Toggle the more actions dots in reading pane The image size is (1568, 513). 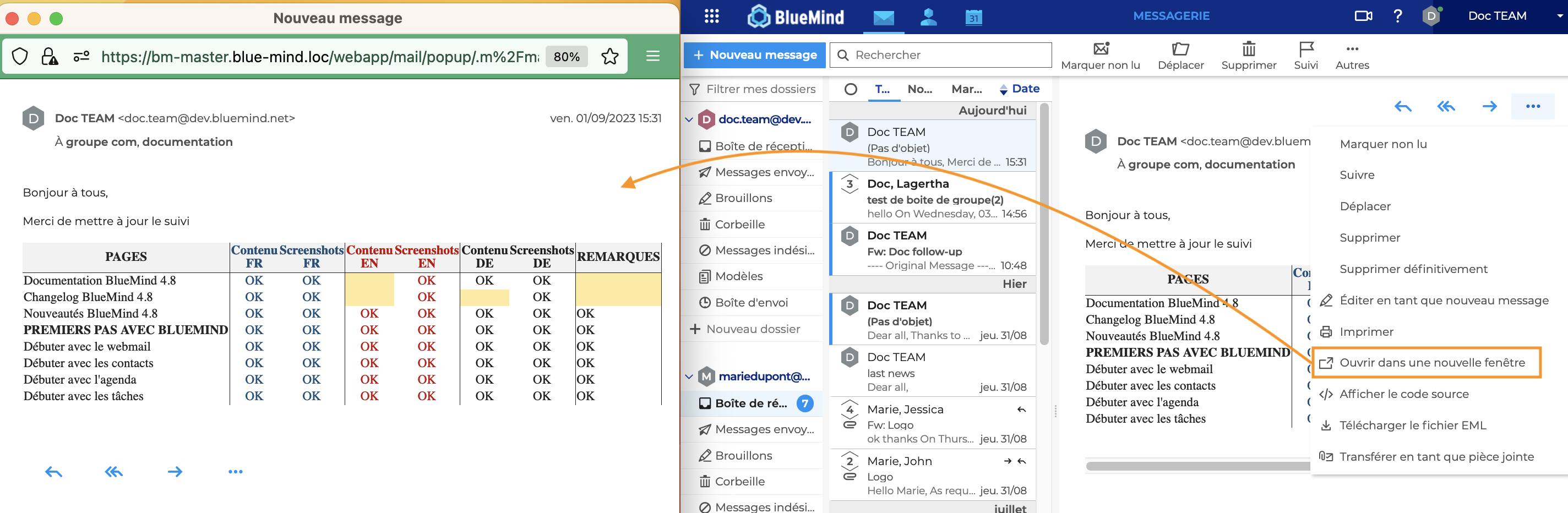tap(1533, 106)
